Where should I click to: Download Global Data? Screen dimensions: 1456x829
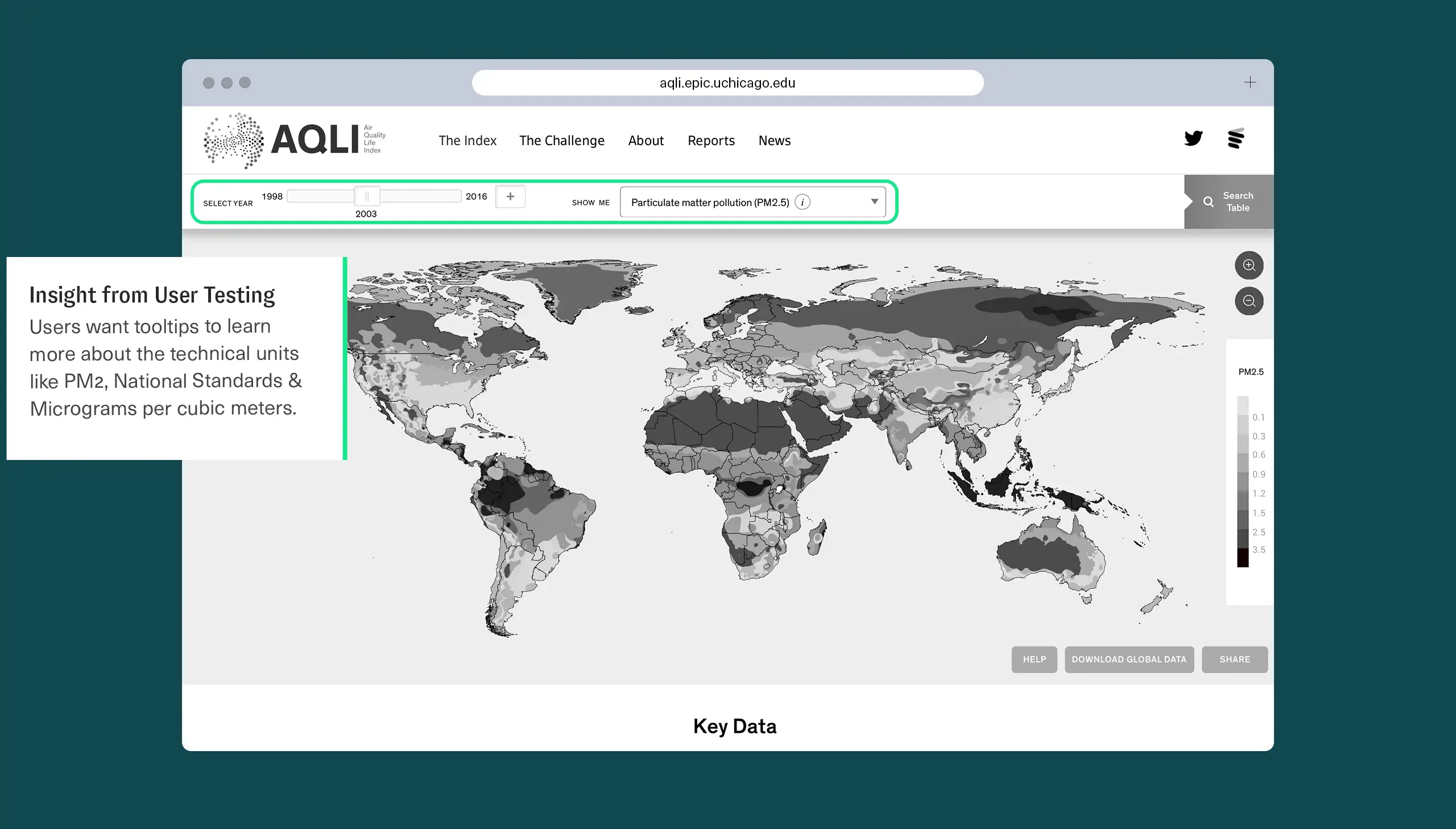(x=1129, y=660)
